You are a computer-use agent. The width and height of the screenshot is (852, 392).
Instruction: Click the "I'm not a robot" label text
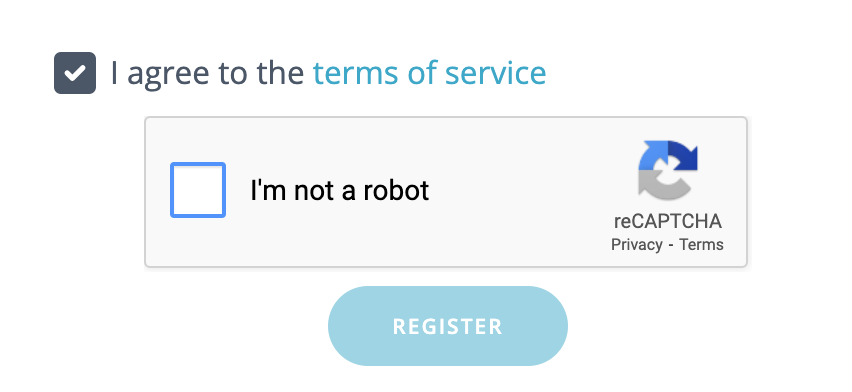click(x=340, y=190)
